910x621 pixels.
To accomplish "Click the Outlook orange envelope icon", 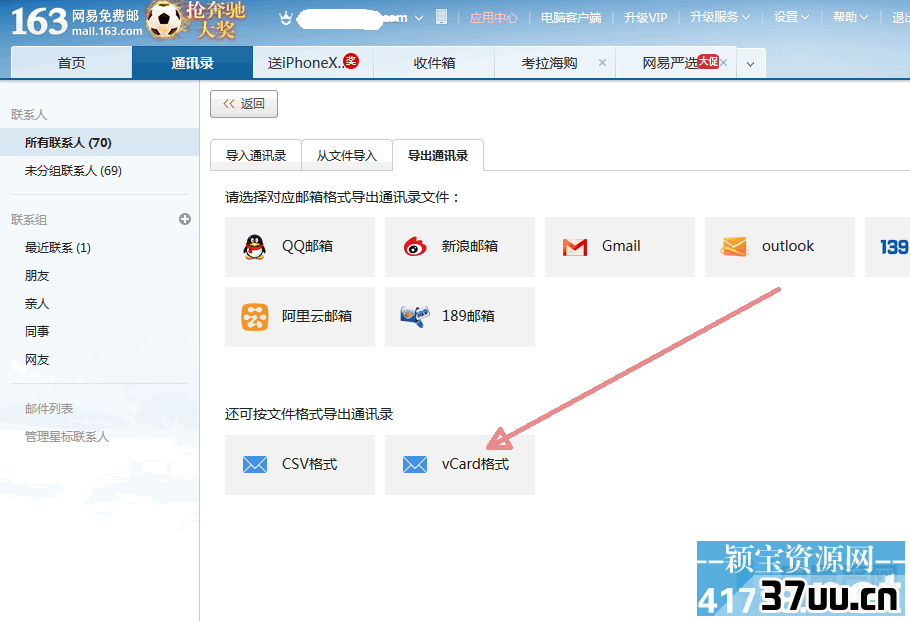I will [x=735, y=247].
